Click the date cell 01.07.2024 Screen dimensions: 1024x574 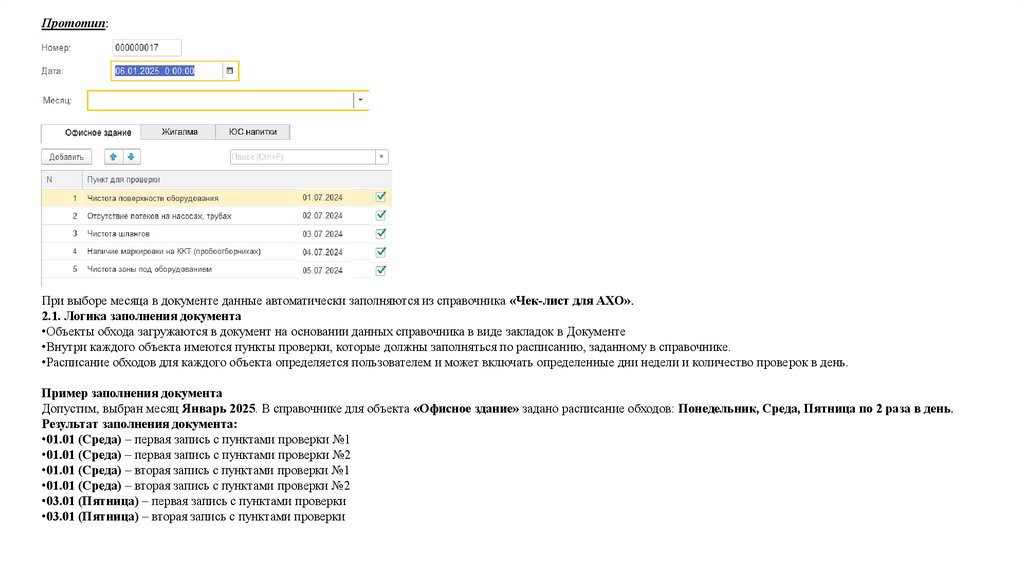click(x=323, y=197)
